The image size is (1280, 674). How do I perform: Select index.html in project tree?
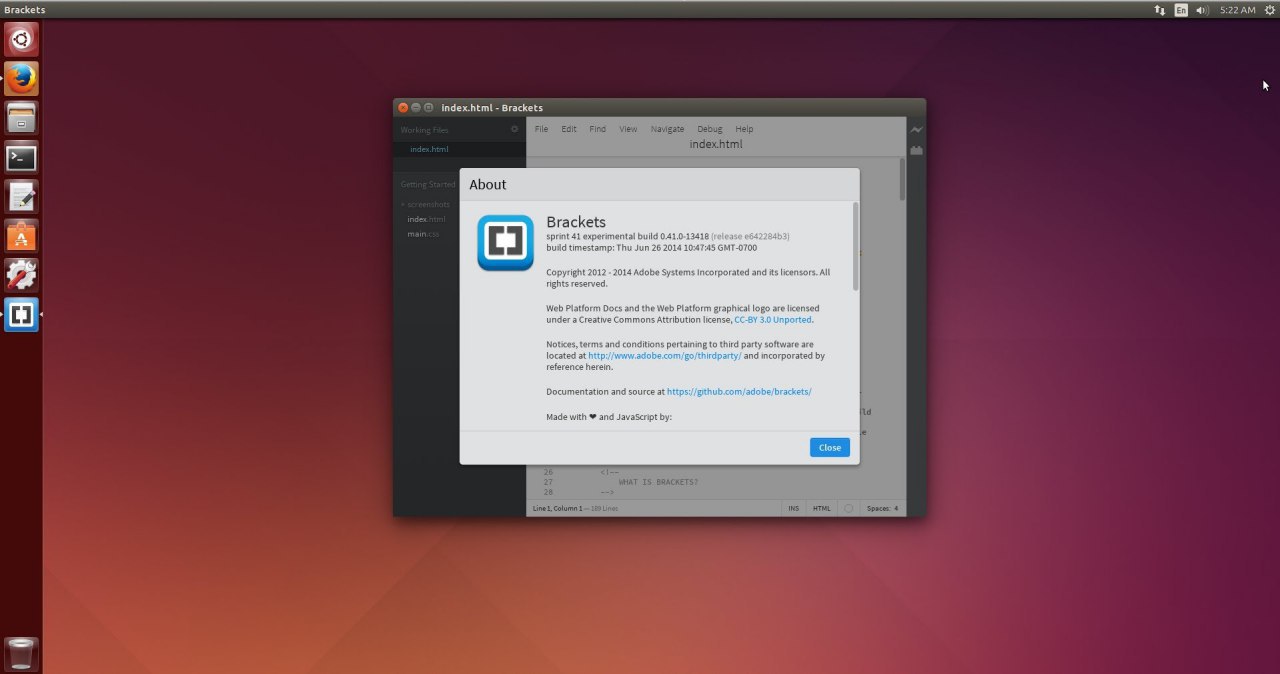click(426, 219)
